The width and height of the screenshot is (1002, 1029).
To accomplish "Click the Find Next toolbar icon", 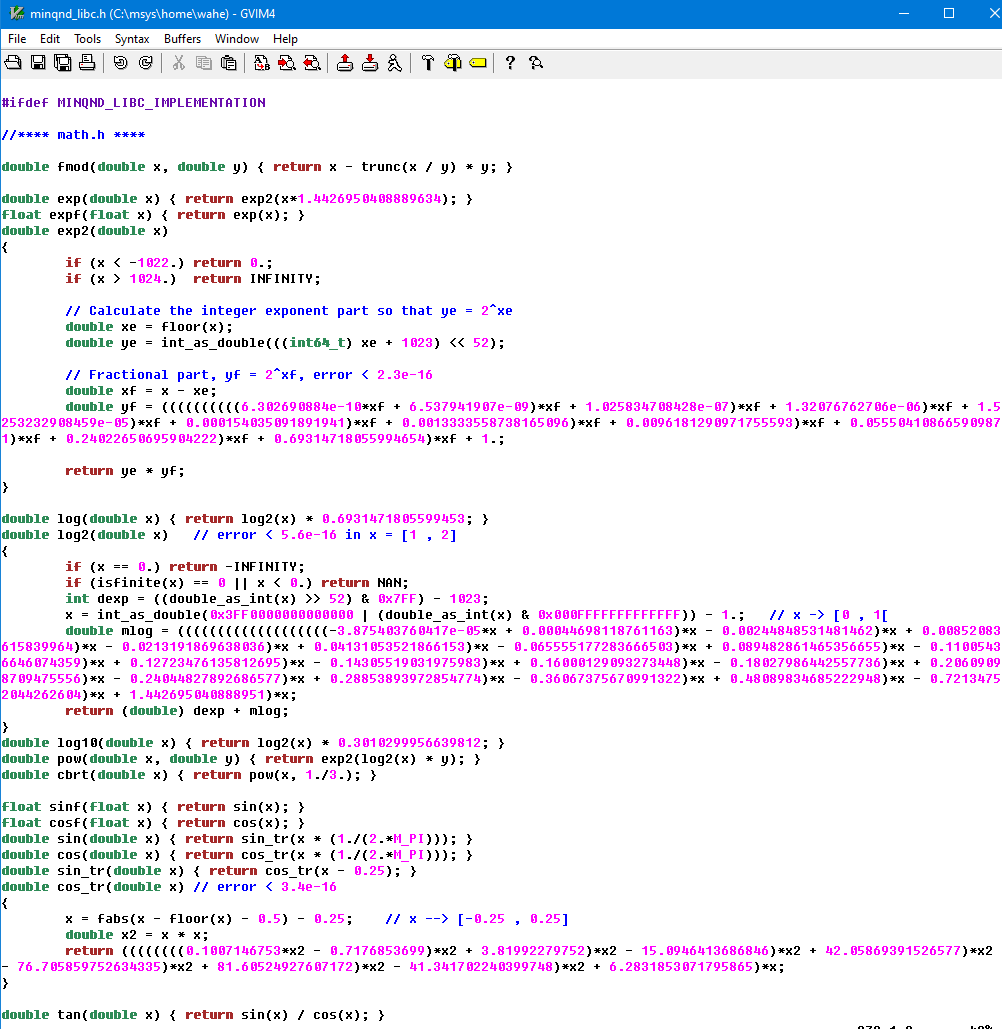I will (x=287, y=63).
